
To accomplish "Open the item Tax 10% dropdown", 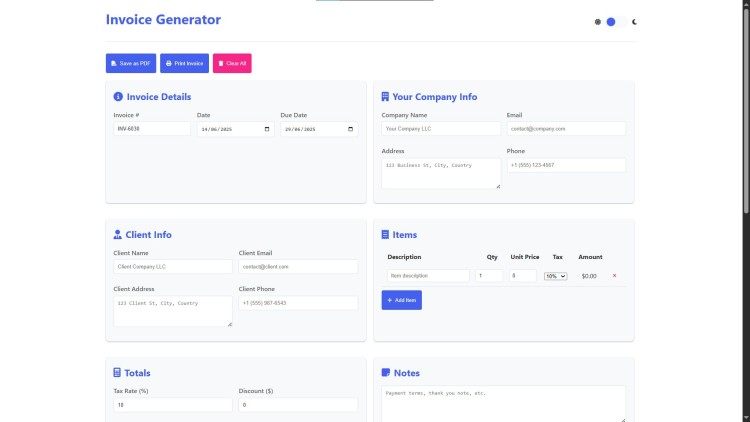I will 555,276.
